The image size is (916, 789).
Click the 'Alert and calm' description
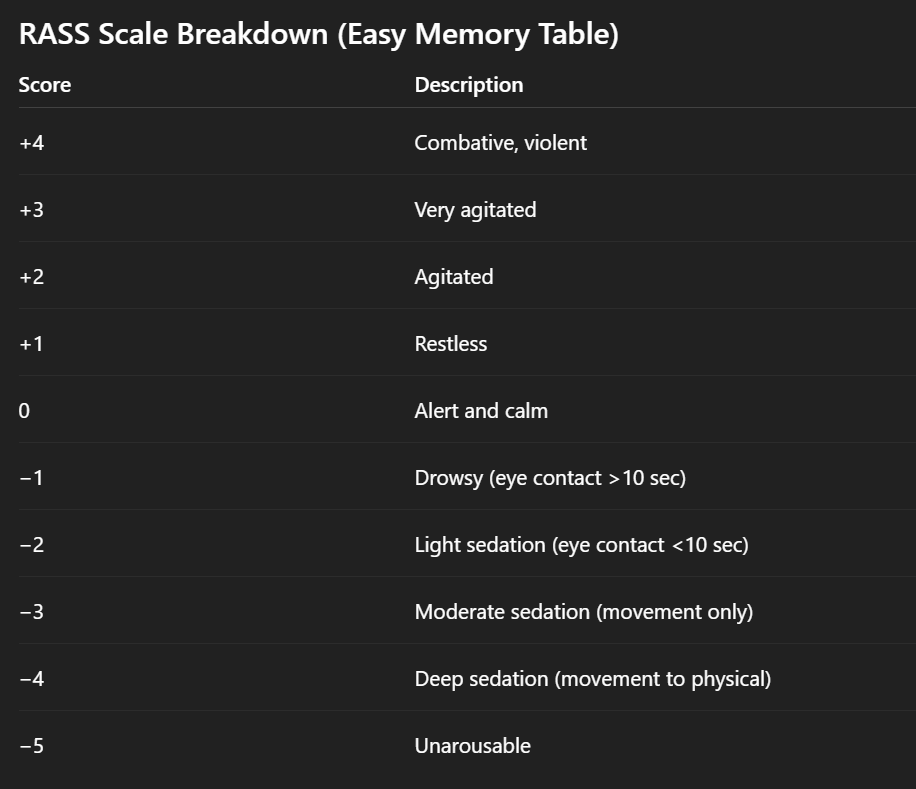pos(481,411)
